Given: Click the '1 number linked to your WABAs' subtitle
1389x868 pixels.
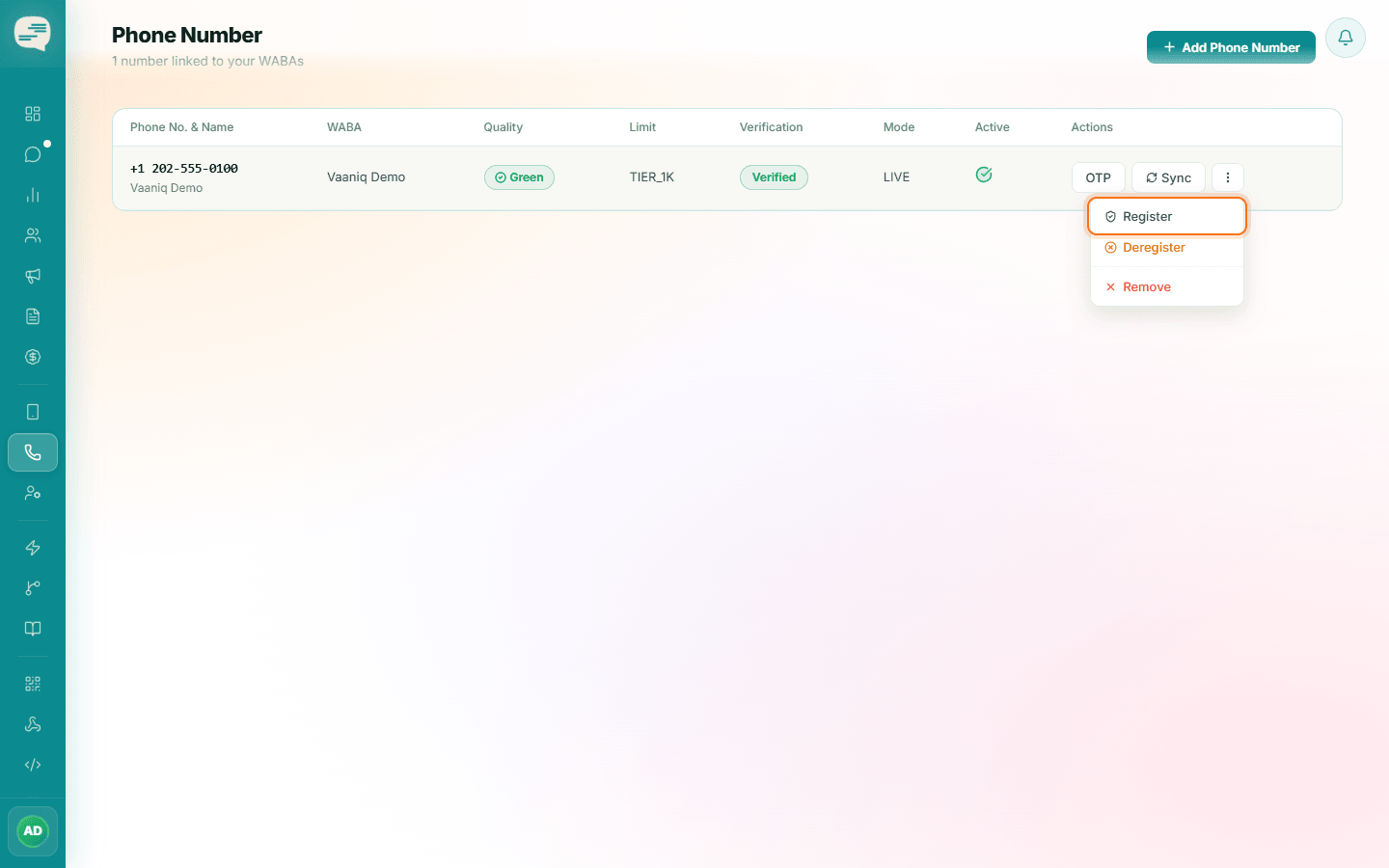Looking at the screenshot, I should [207, 61].
